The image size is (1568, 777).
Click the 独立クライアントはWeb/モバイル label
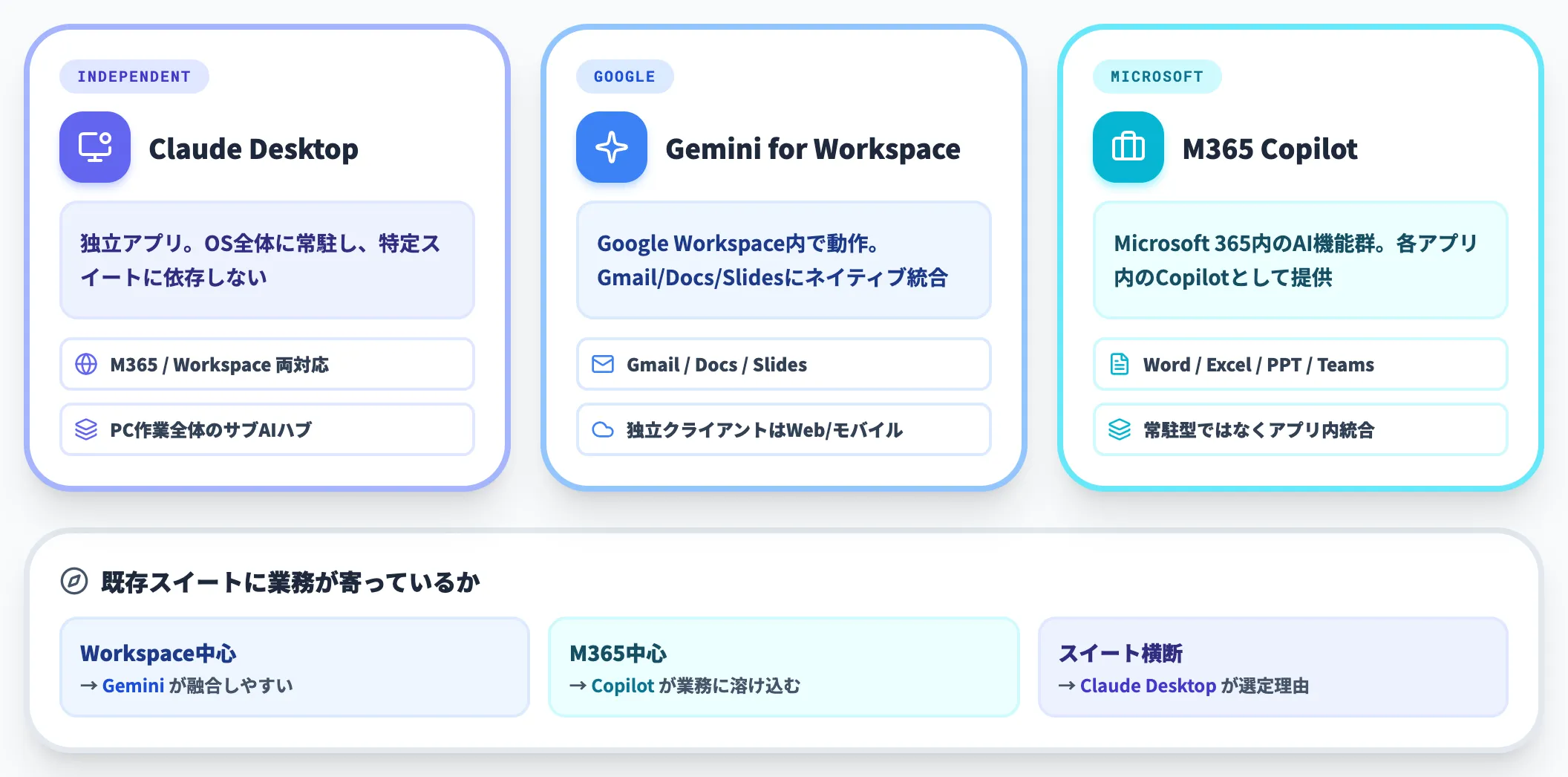(x=765, y=430)
